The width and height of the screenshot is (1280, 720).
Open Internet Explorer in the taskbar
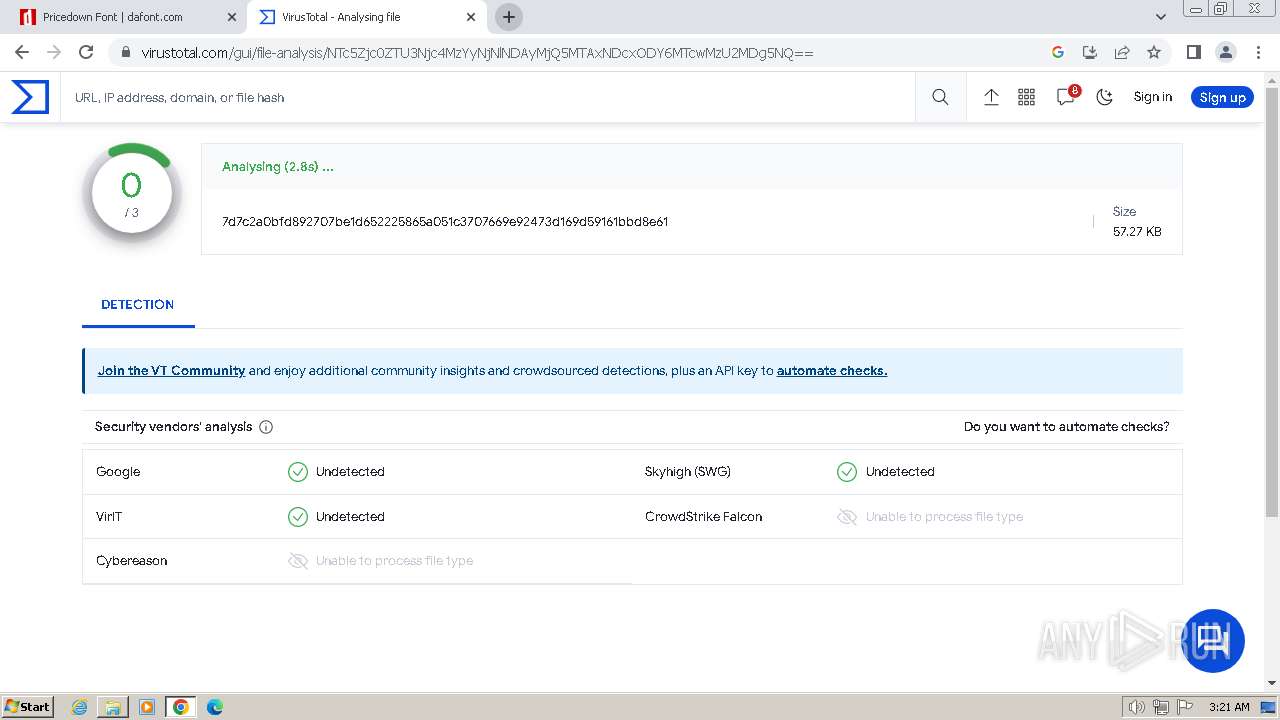point(80,707)
